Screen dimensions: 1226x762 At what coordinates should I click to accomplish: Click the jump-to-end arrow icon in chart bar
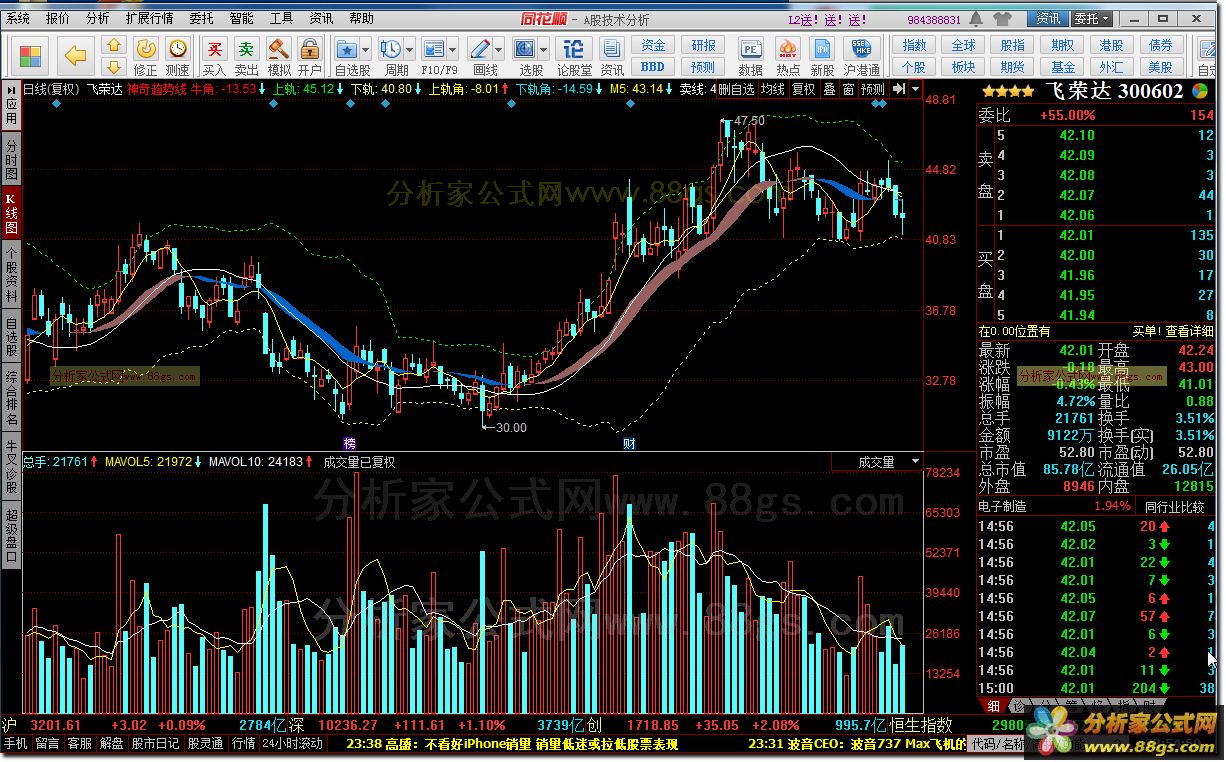[x=897, y=89]
